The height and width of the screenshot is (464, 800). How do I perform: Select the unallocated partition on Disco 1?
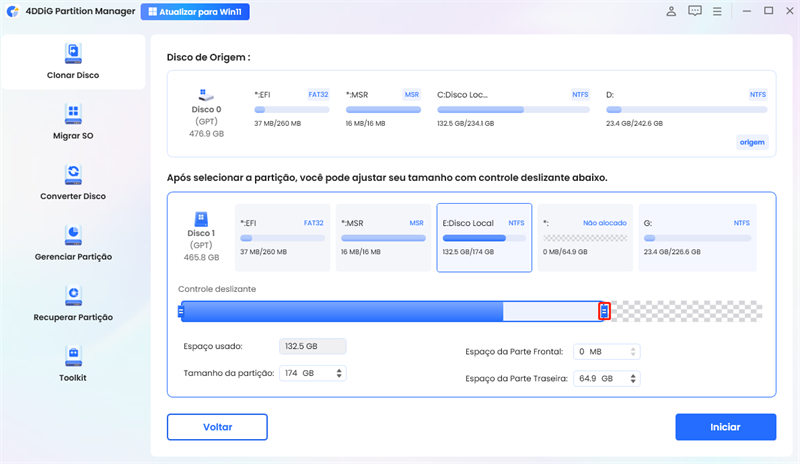[582, 240]
